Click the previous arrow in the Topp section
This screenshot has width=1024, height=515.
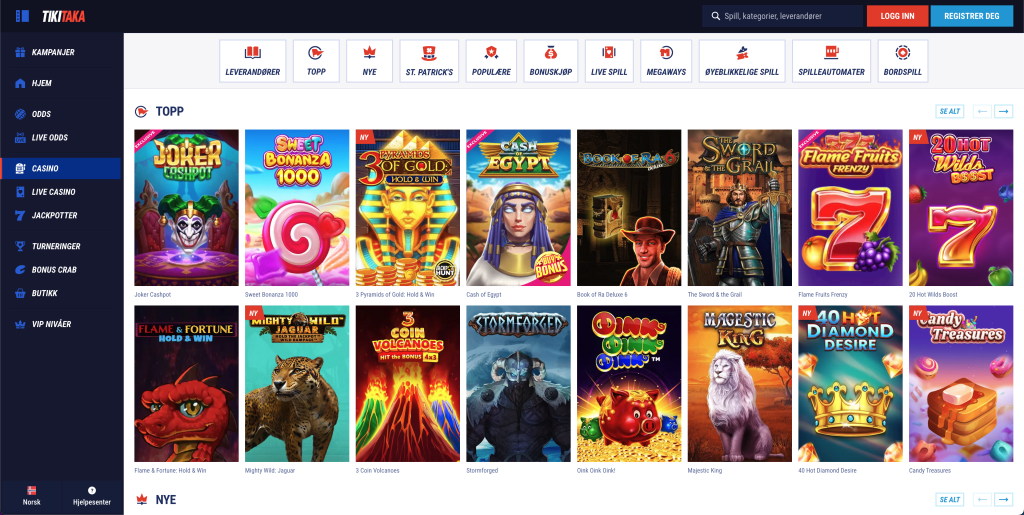[x=982, y=112]
